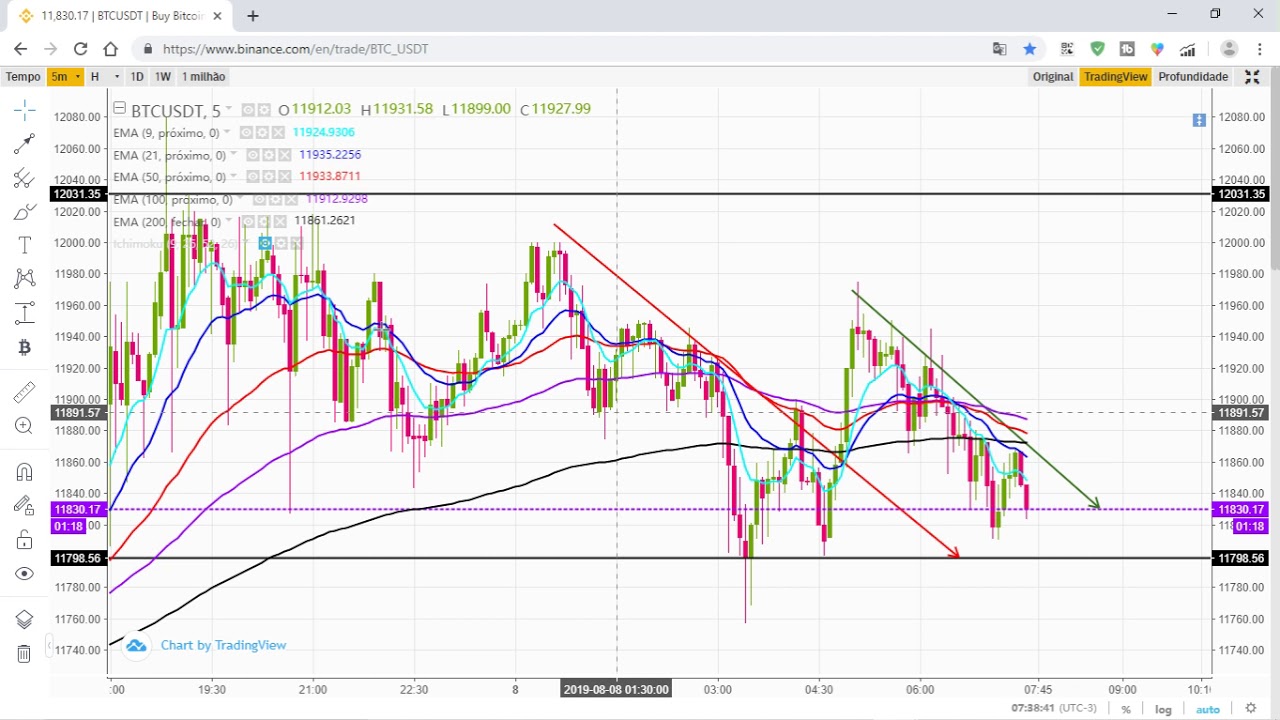Select the Tempo time view
1280x720 pixels.
pyautogui.click(x=23, y=77)
